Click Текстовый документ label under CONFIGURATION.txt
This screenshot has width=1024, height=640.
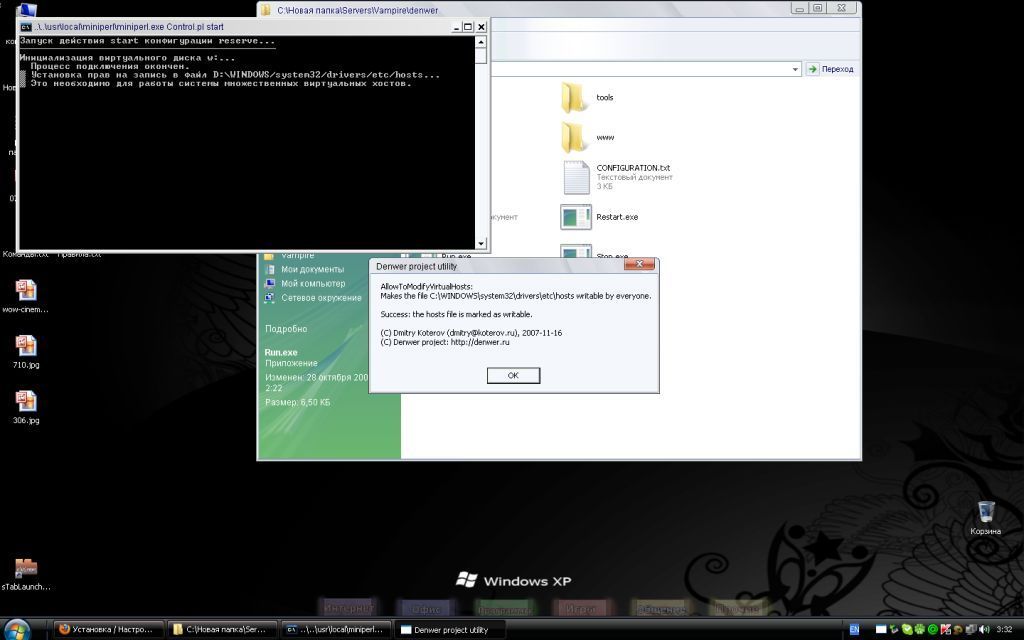(634, 177)
